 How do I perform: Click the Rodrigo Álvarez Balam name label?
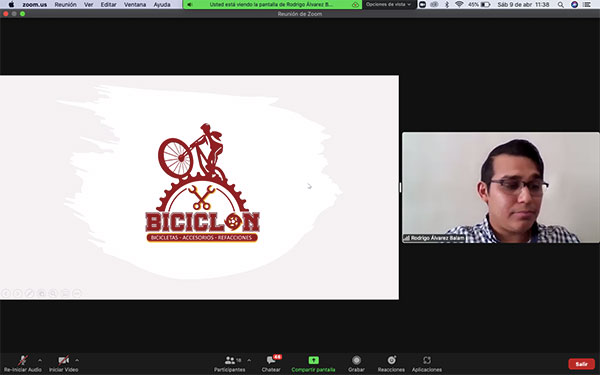tap(434, 238)
